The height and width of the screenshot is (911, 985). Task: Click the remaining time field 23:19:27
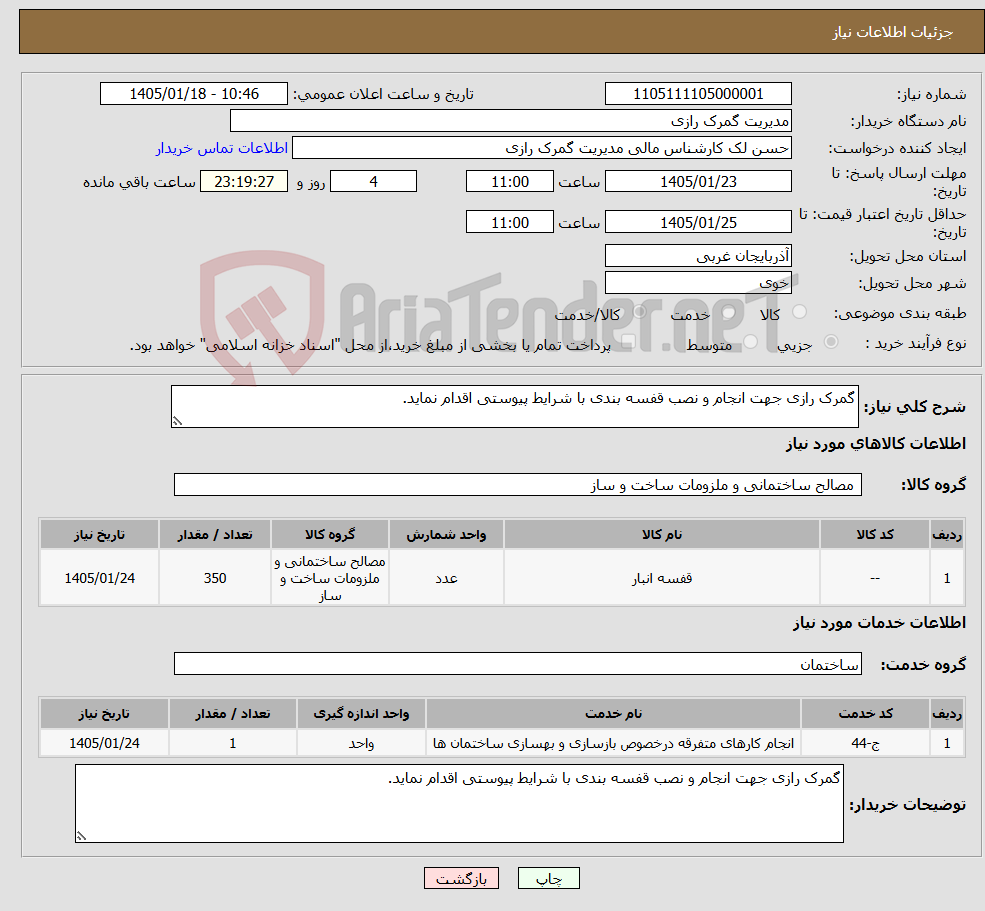[244, 182]
